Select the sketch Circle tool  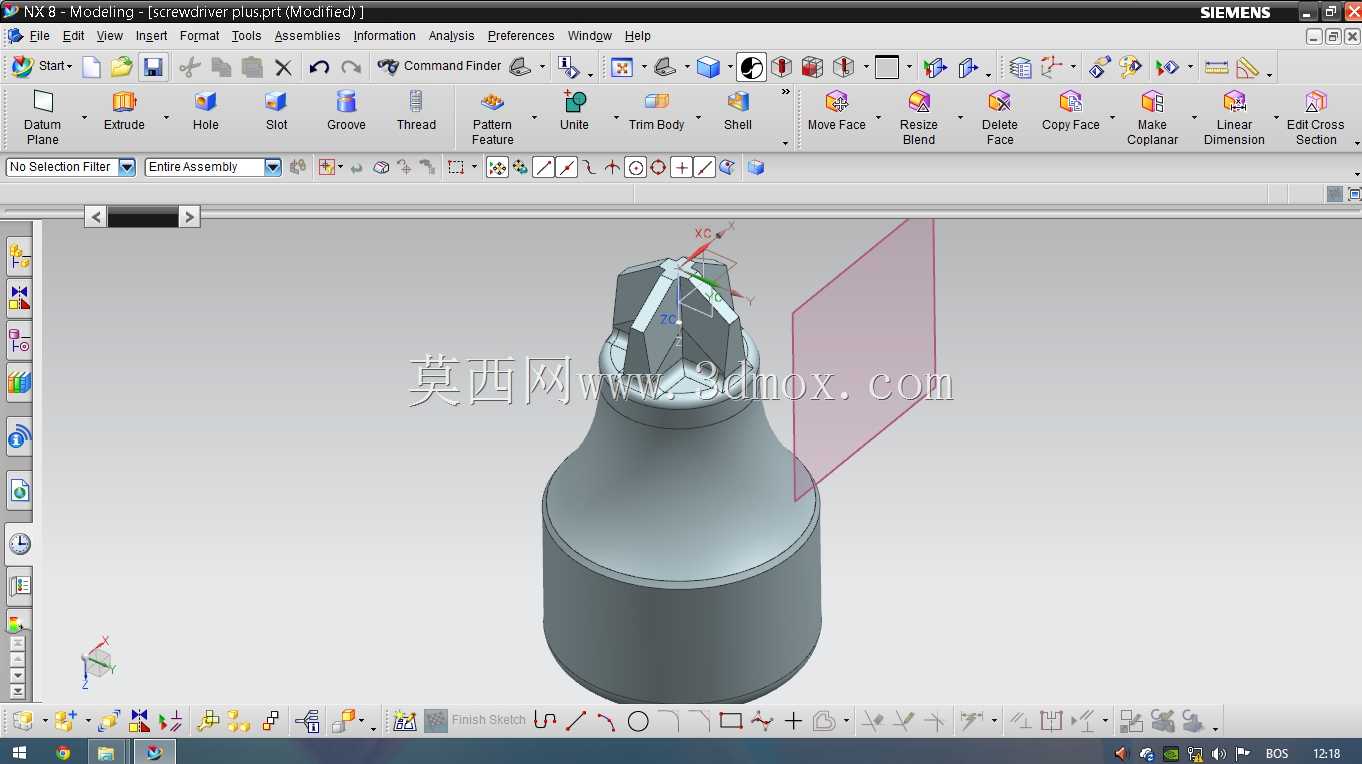click(x=638, y=721)
